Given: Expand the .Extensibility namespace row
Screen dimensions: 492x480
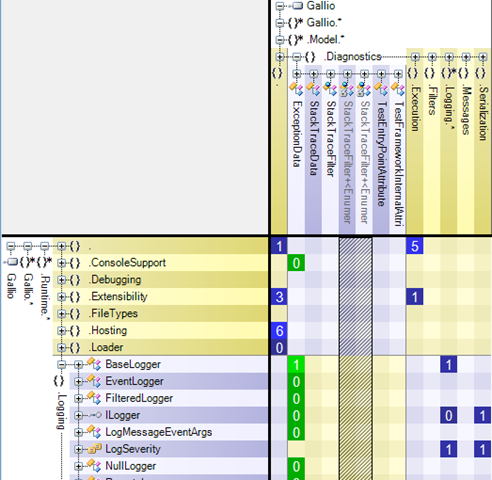Looking at the screenshot, I should point(61,297).
